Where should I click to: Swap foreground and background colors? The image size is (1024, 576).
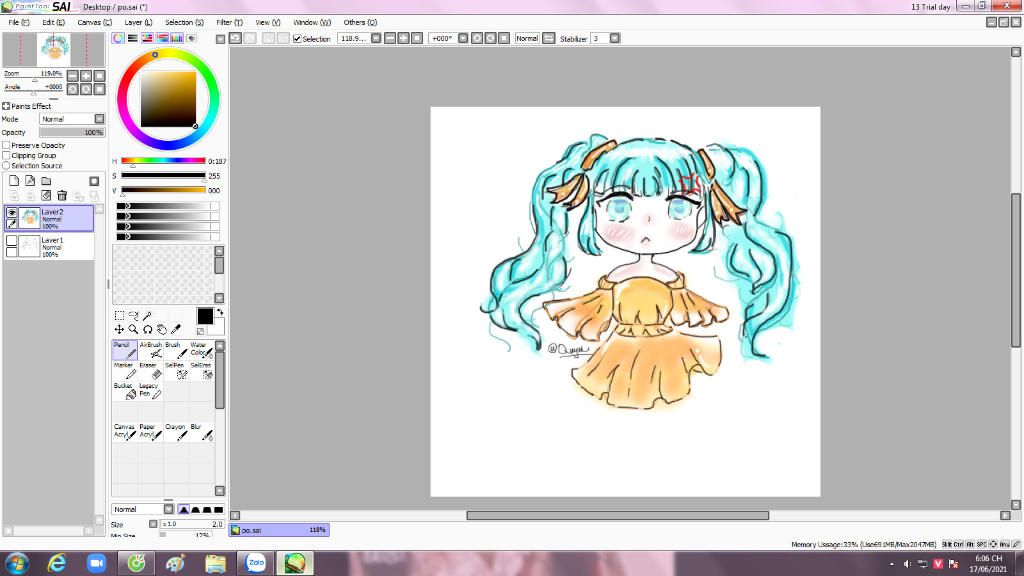pos(220,312)
